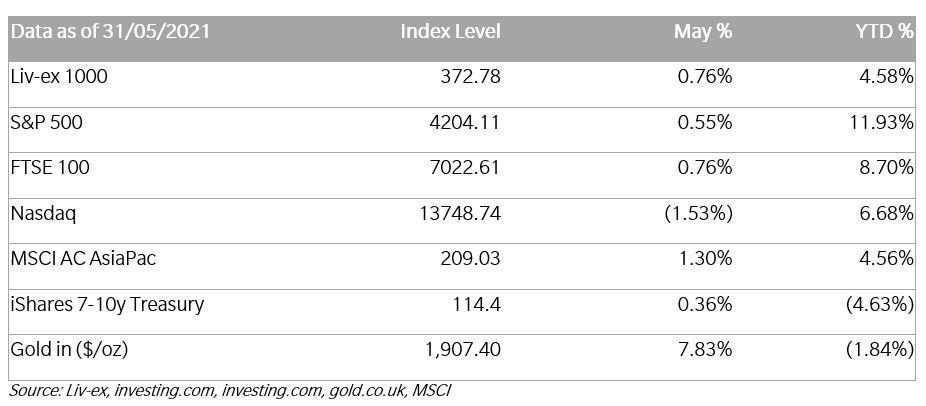Click the Index Level column header
Viewport: 926px width, 406px height.
point(450,31)
